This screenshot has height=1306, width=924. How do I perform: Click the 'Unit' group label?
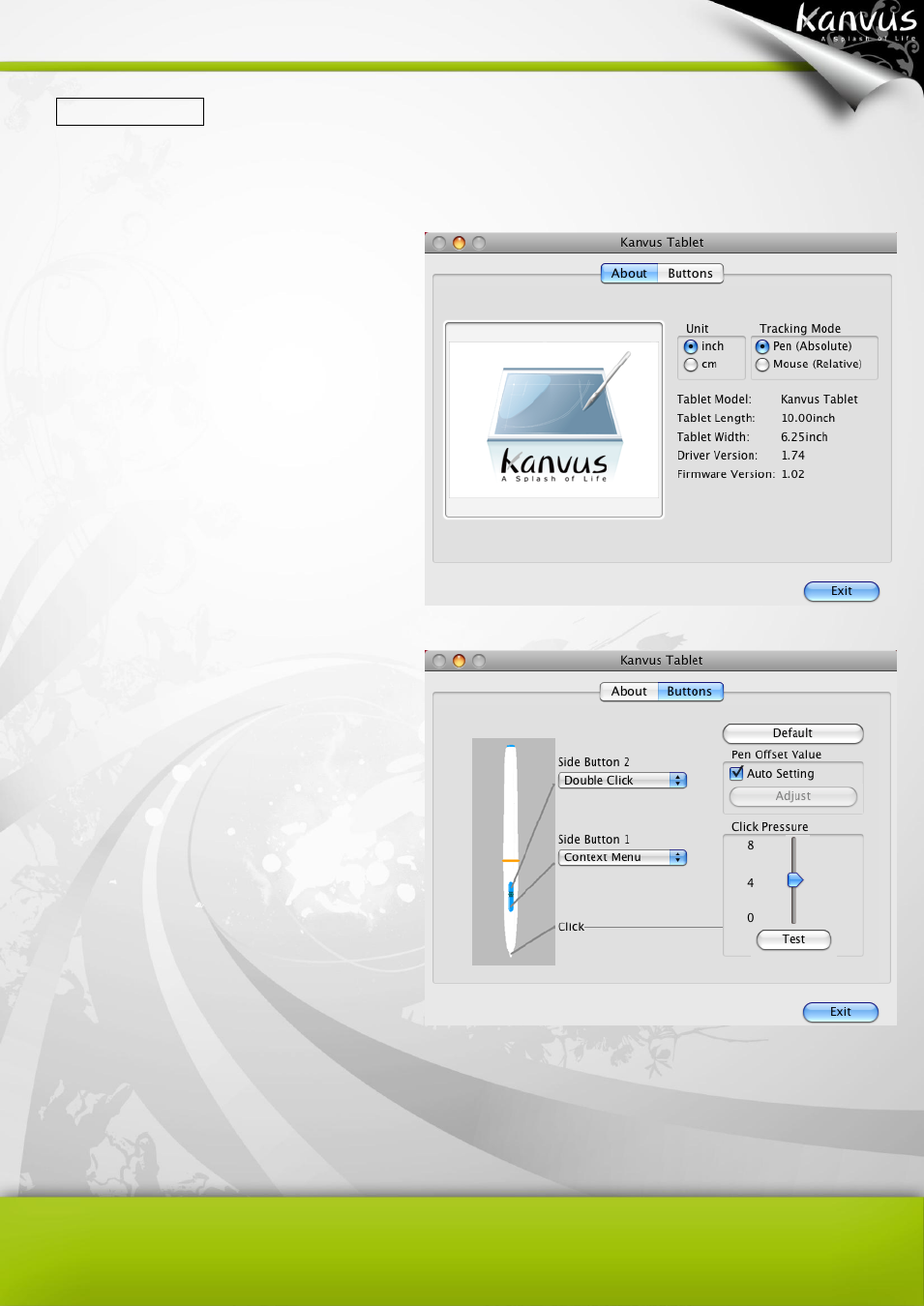[x=698, y=329]
